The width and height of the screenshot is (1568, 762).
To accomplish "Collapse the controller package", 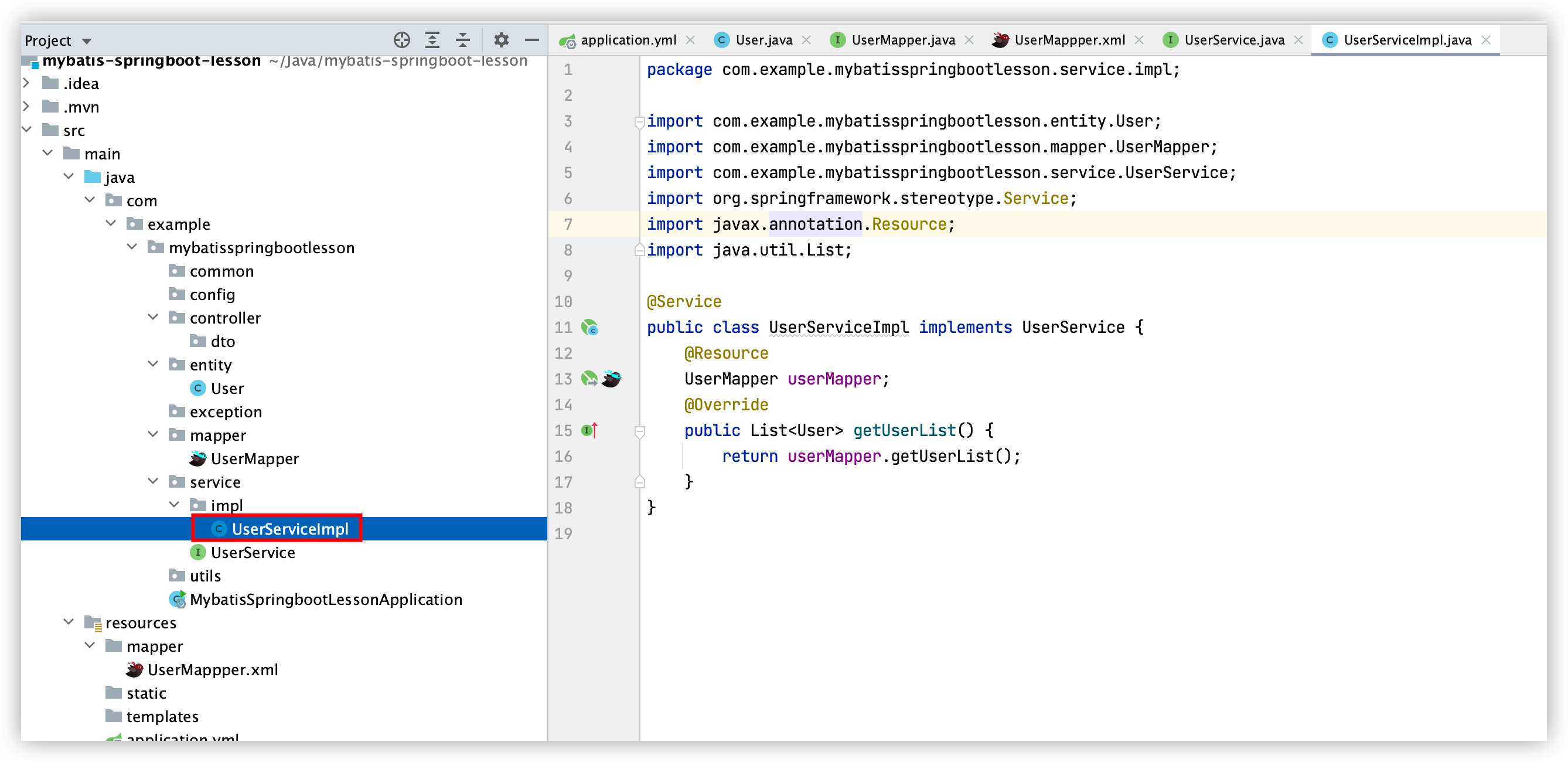I will pyautogui.click(x=154, y=317).
